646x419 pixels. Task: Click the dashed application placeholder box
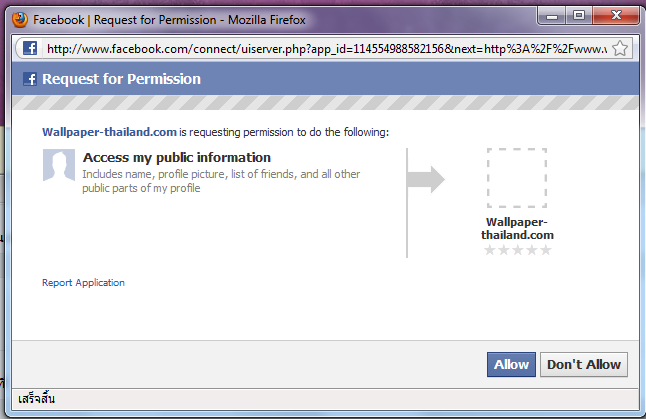(517, 178)
